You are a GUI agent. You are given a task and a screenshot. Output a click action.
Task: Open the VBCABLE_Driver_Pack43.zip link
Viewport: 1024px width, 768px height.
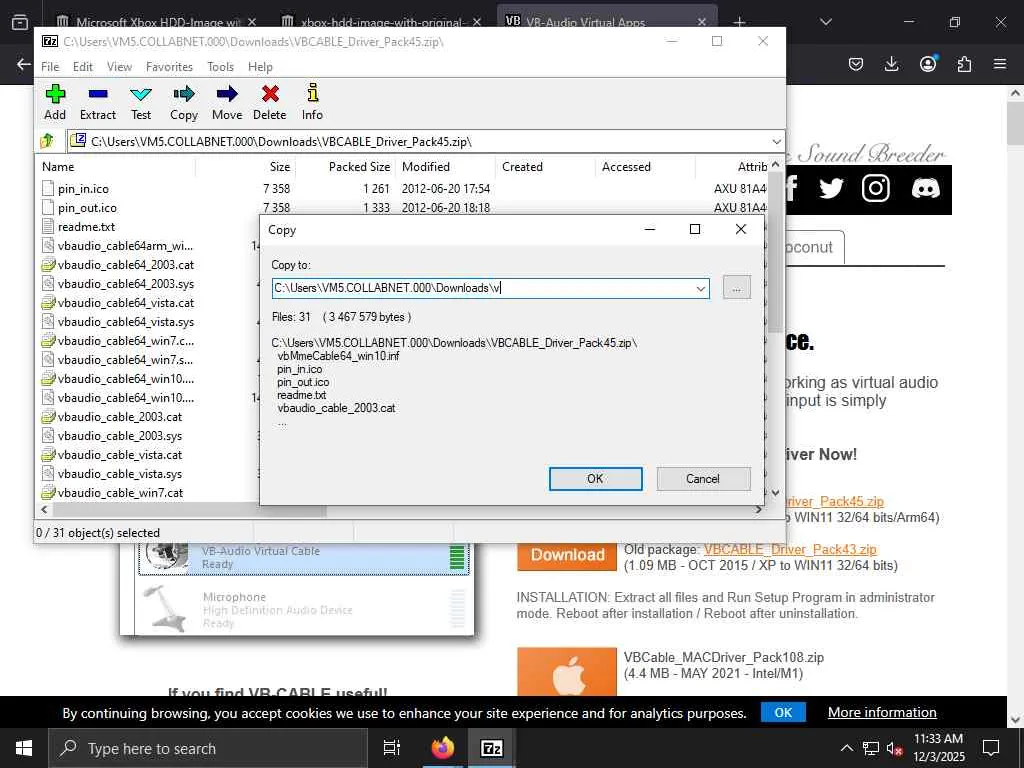click(790, 549)
